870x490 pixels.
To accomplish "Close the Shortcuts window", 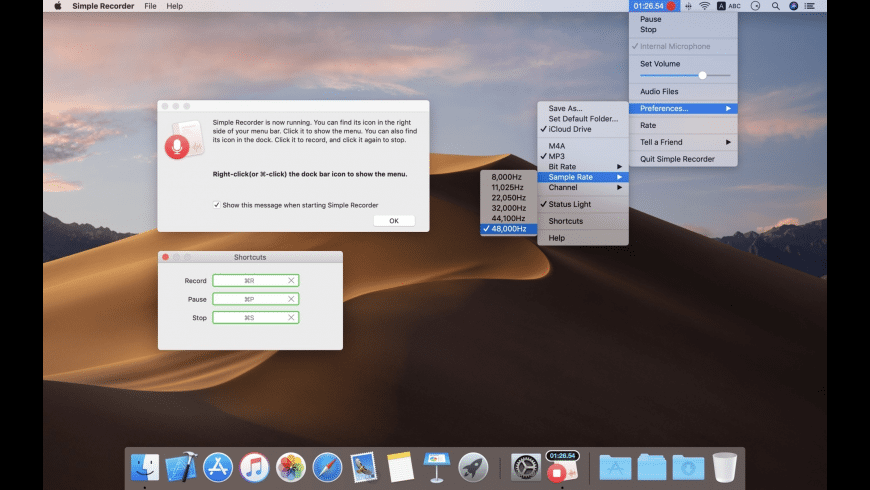I will 165,257.
